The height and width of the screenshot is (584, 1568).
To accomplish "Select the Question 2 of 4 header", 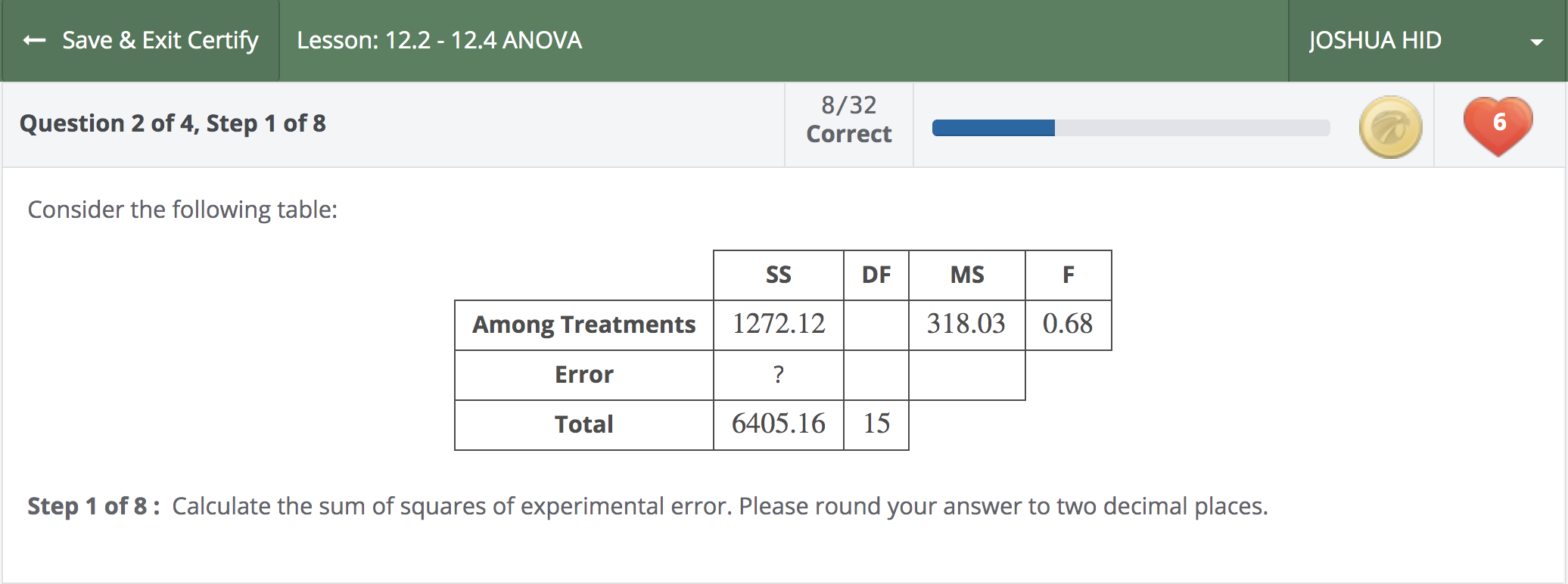I will pos(173,123).
